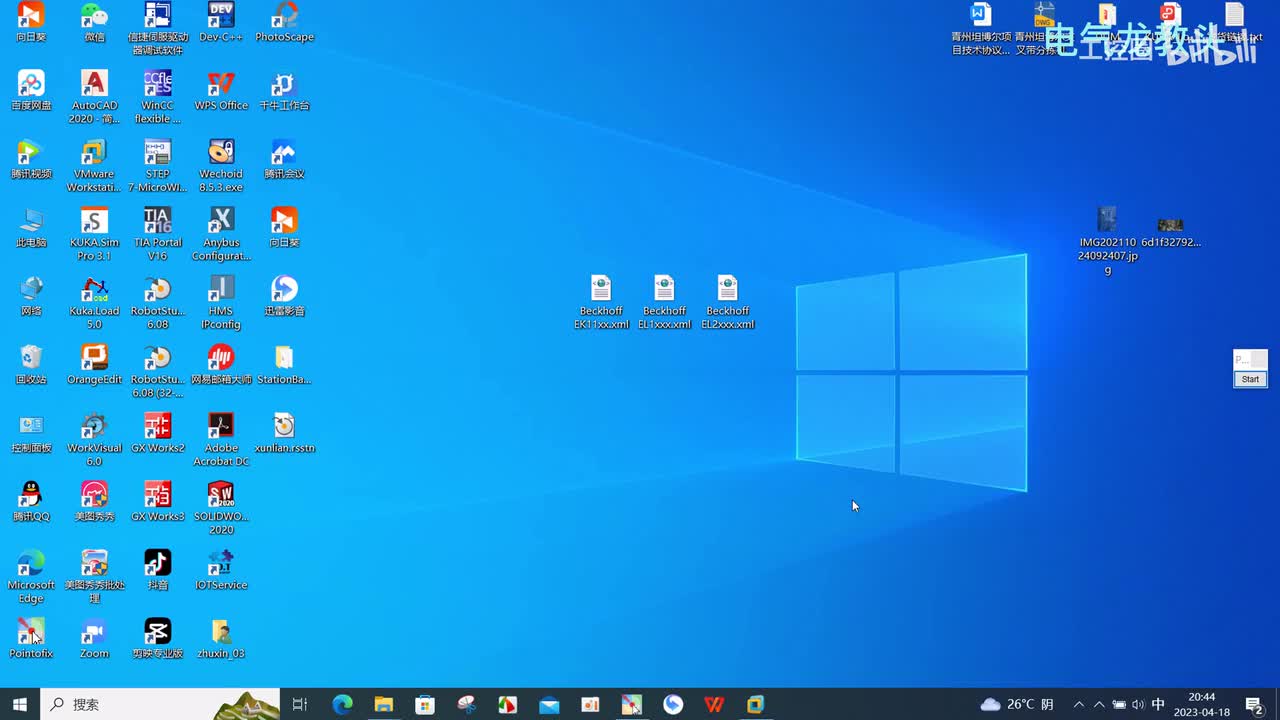
Task: Select the 腾讯视频 desktop icon
Action: tap(31, 159)
